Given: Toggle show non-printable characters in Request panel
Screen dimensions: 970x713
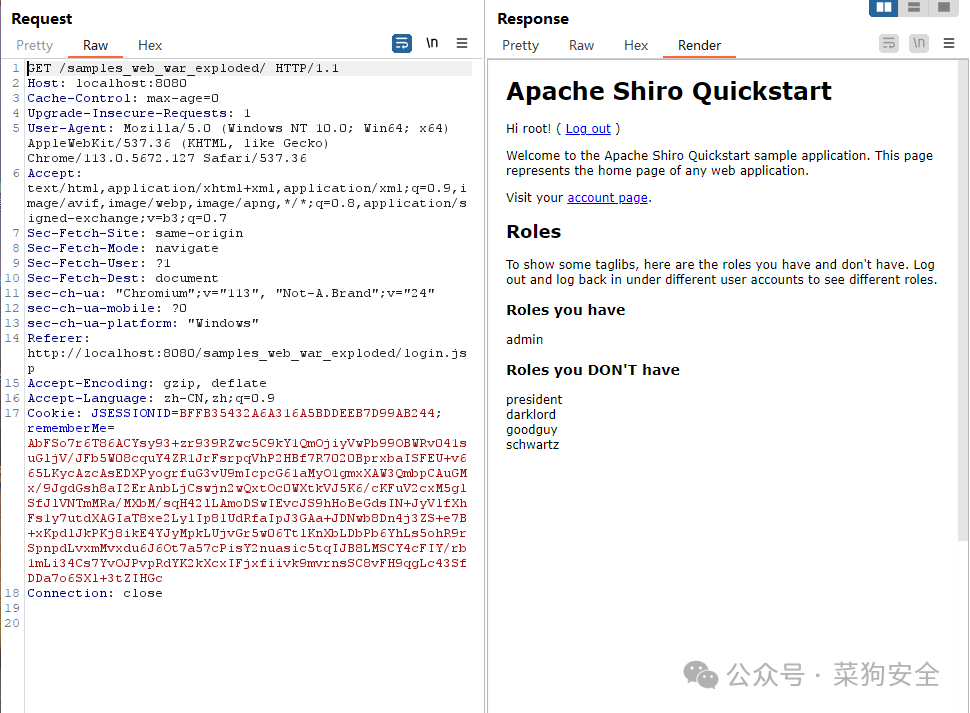Looking at the screenshot, I should click(432, 43).
